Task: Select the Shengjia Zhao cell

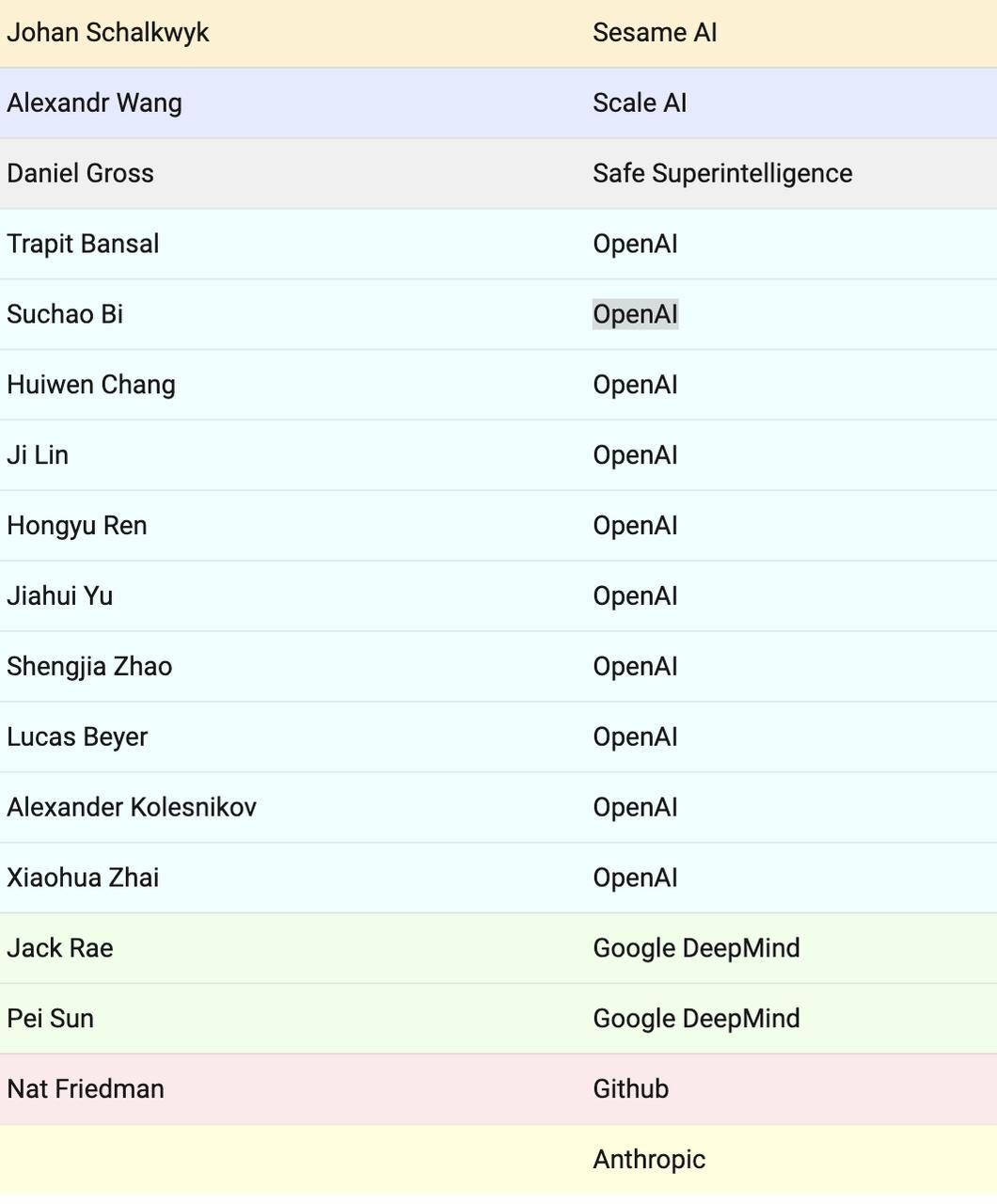Action: pyautogui.click(x=89, y=667)
